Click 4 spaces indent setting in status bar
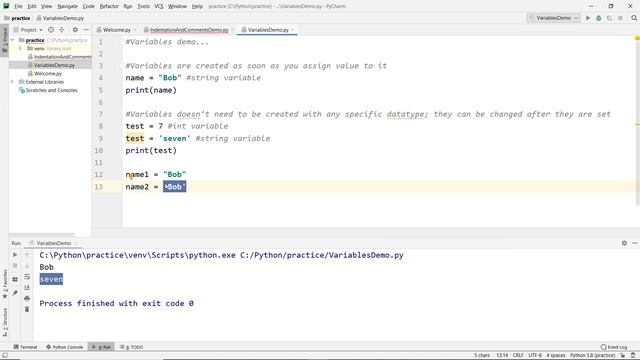The width and height of the screenshot is (640, 360). (556, 355)
